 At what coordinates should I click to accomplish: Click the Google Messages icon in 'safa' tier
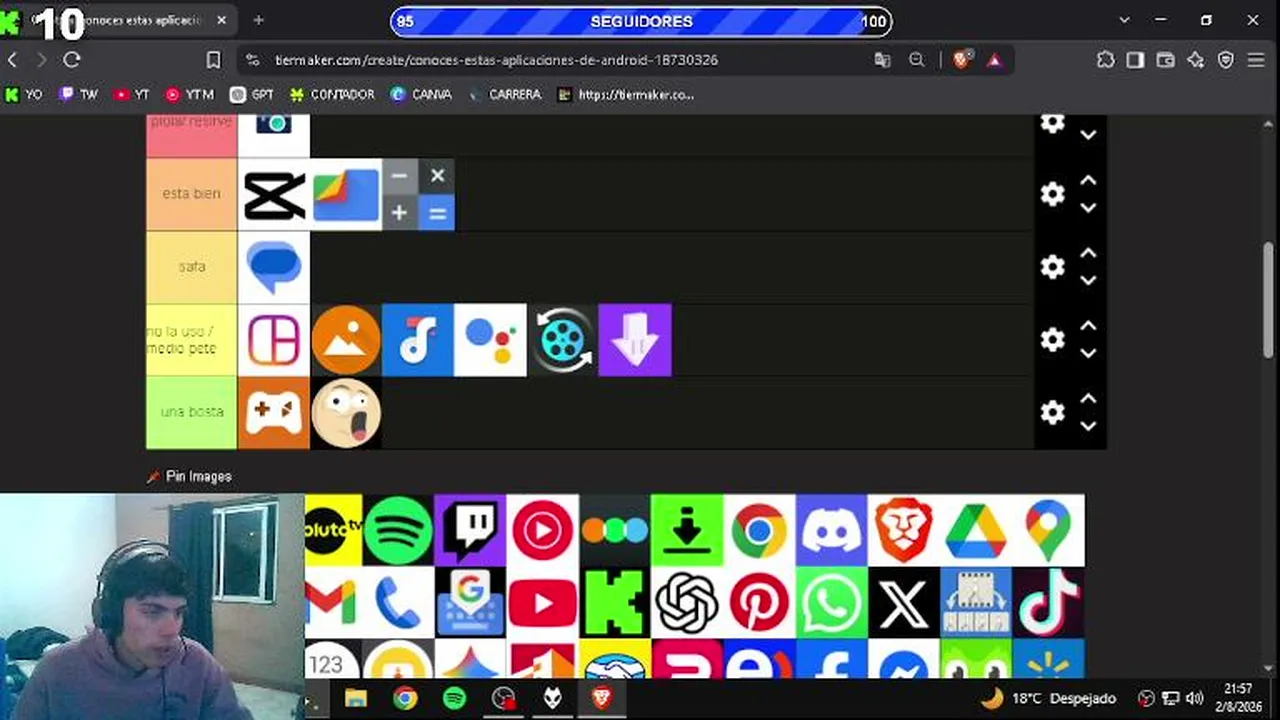[x=274, y=267]
